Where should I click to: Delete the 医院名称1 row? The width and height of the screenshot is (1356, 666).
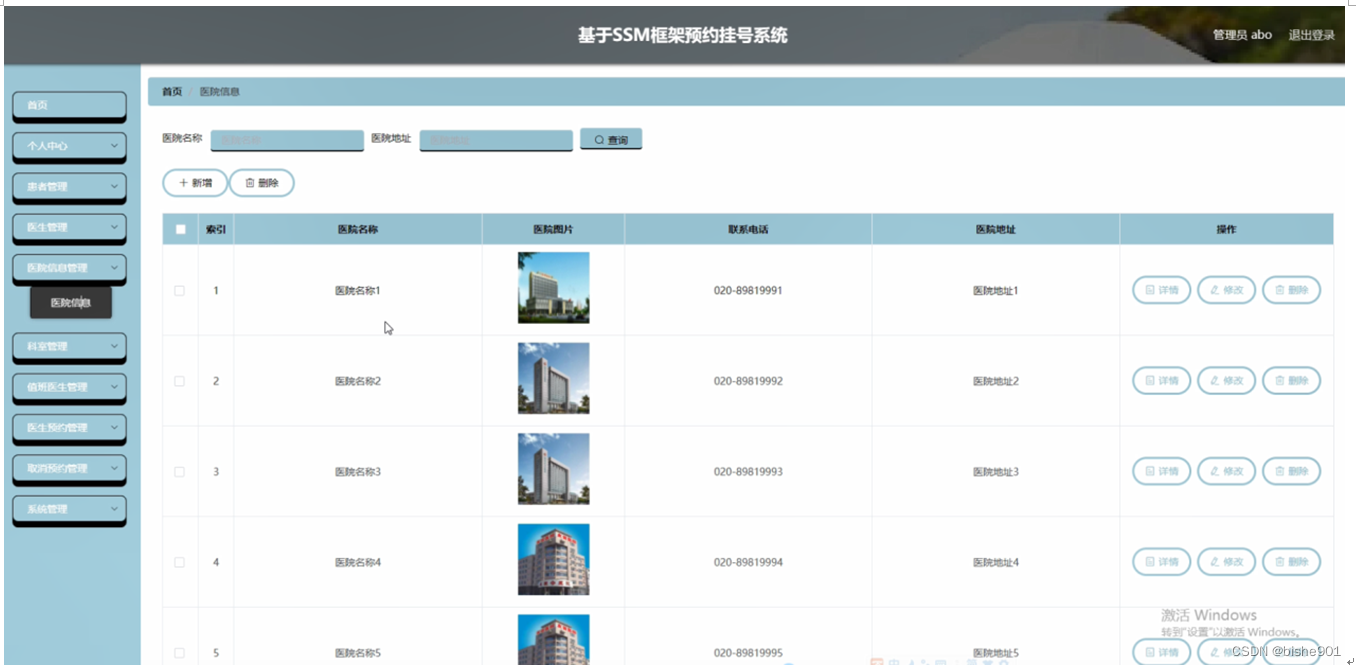1291,290
